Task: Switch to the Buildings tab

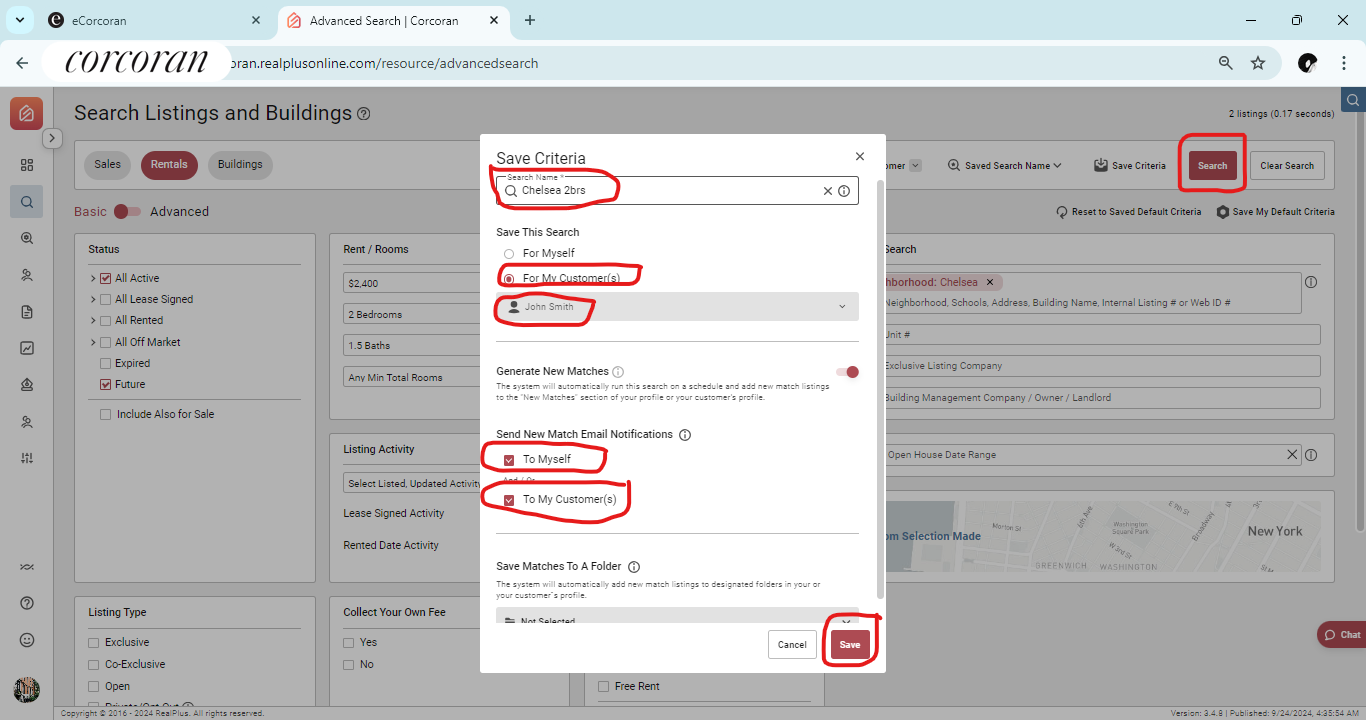Action: 240,165
